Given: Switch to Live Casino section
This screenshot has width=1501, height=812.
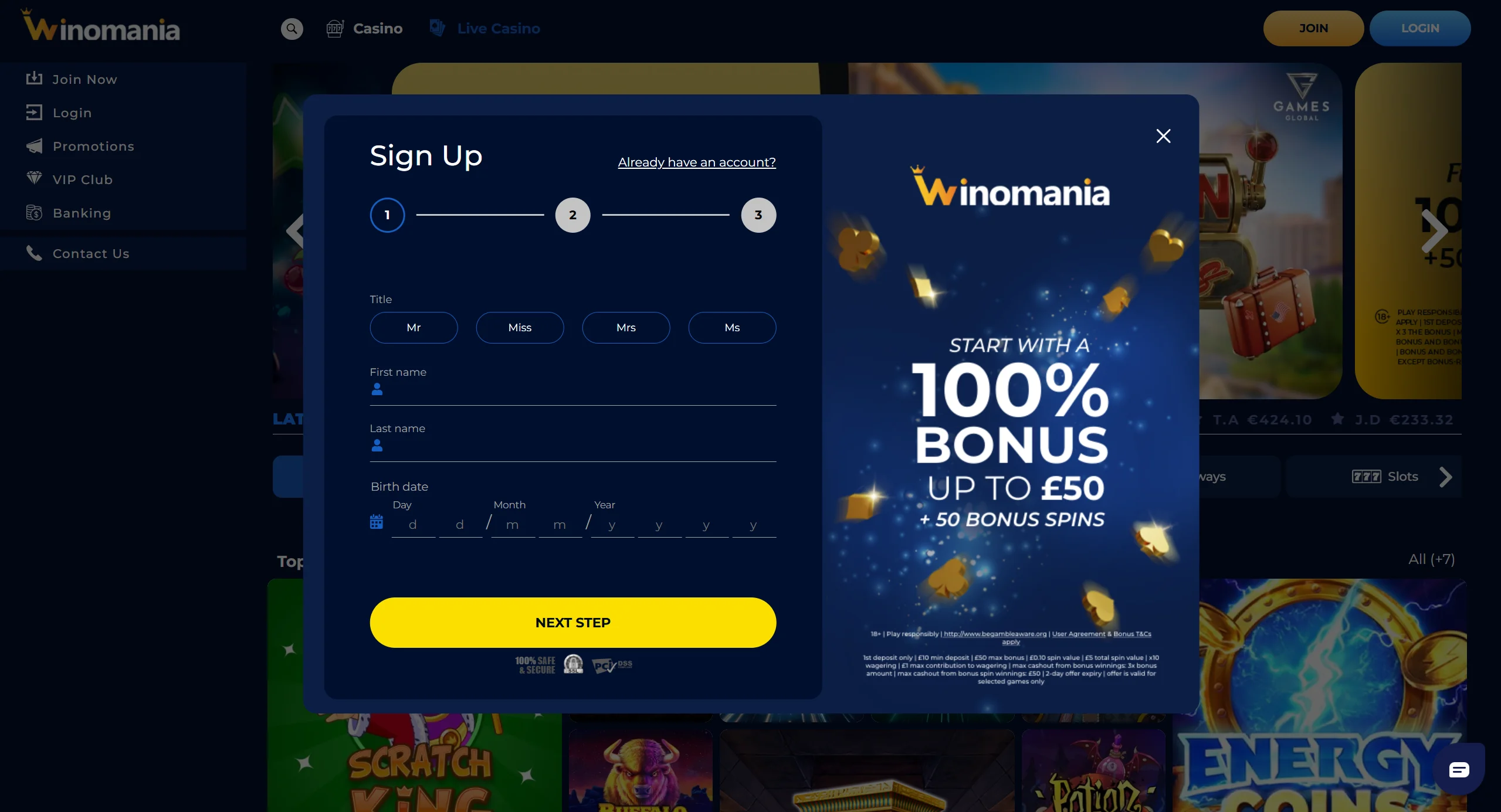Looking at the screenshot, I should pyautogui.click(x=485, y=29).
